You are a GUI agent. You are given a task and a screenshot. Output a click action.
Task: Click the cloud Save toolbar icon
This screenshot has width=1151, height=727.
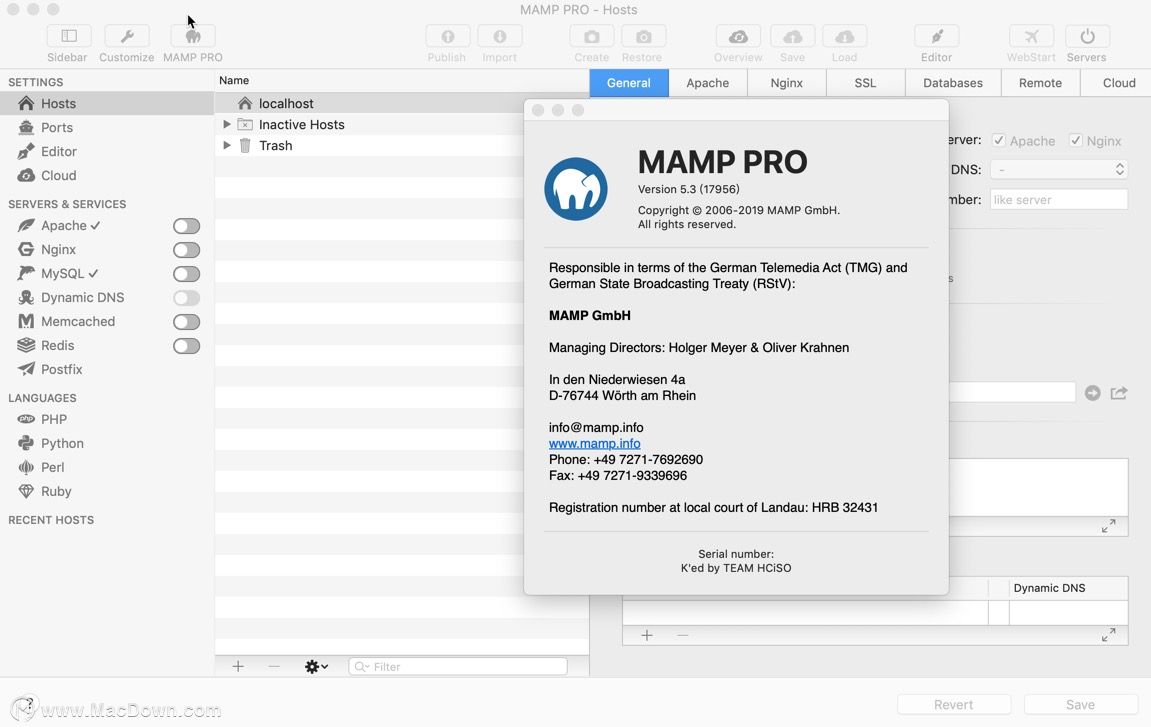793,36
